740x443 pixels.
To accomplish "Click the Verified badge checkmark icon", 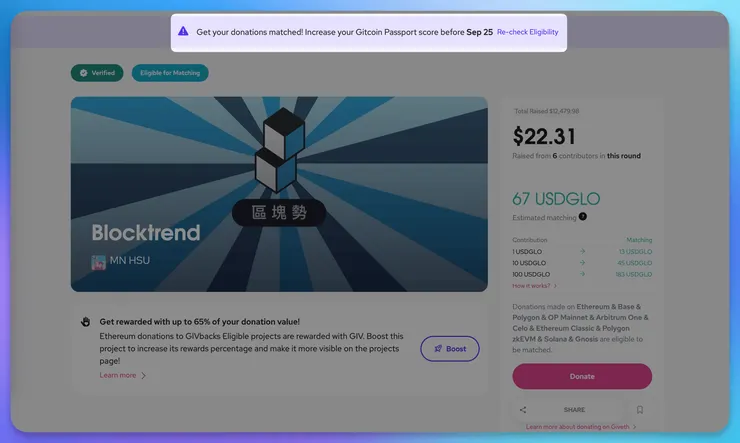I will tap(84, 73).
